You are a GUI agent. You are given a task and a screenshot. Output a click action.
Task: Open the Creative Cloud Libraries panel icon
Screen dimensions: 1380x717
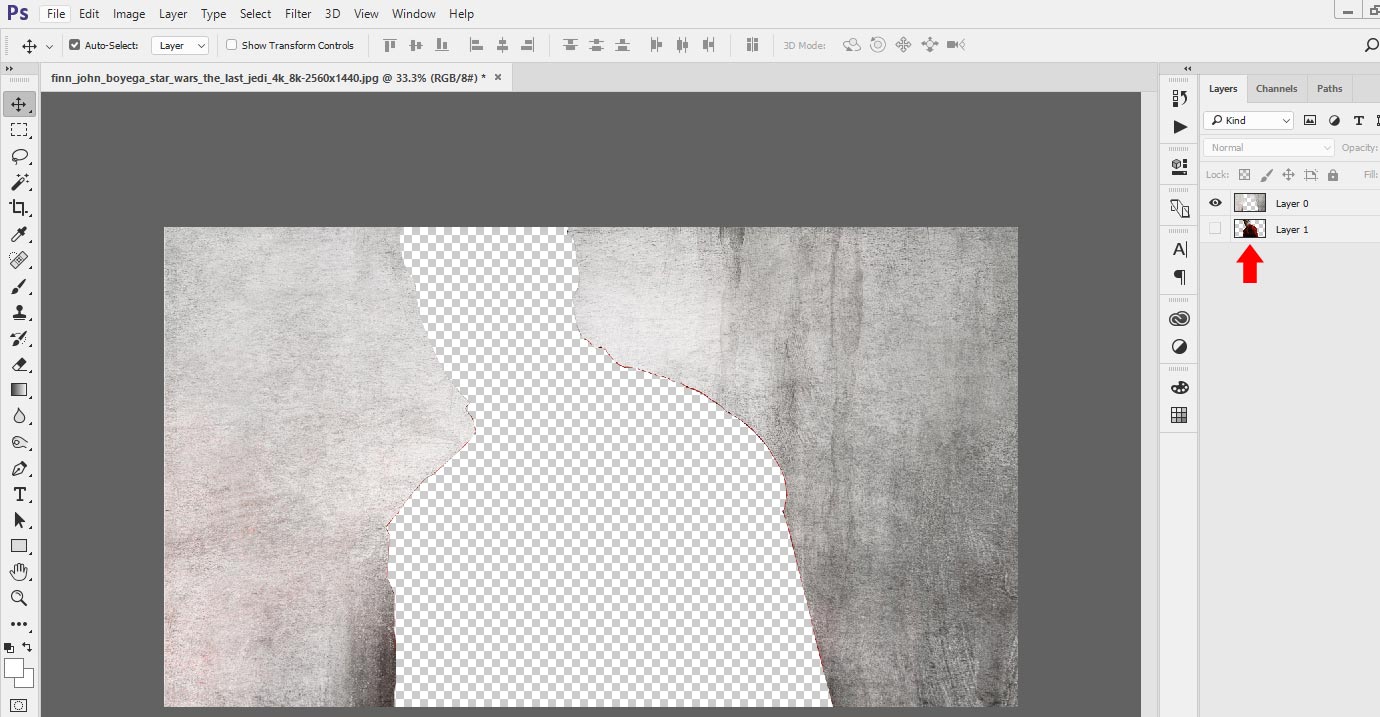[x=1180, y=319]
